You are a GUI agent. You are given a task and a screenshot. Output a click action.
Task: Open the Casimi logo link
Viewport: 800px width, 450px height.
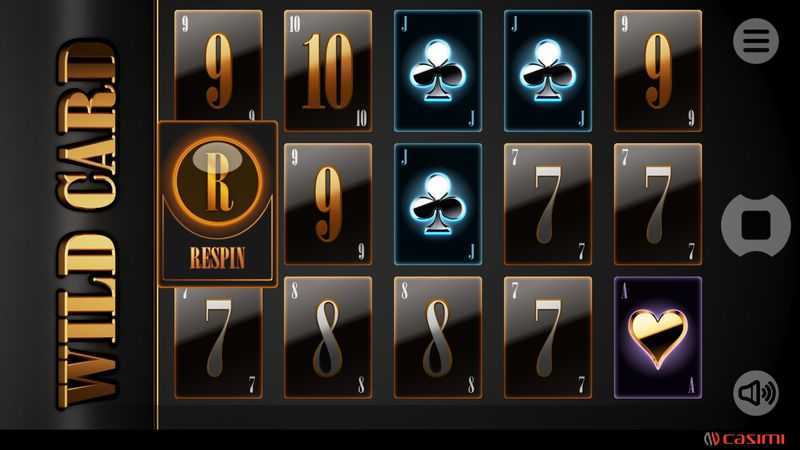click(744, 439)
